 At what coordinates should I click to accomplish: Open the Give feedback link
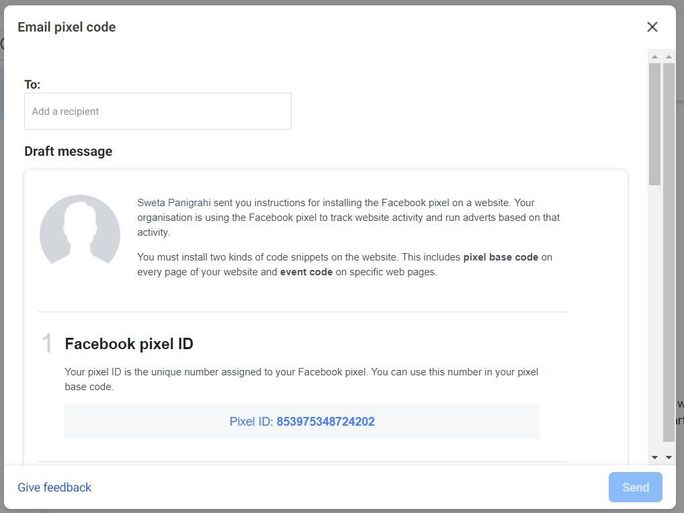coord(55,487)
